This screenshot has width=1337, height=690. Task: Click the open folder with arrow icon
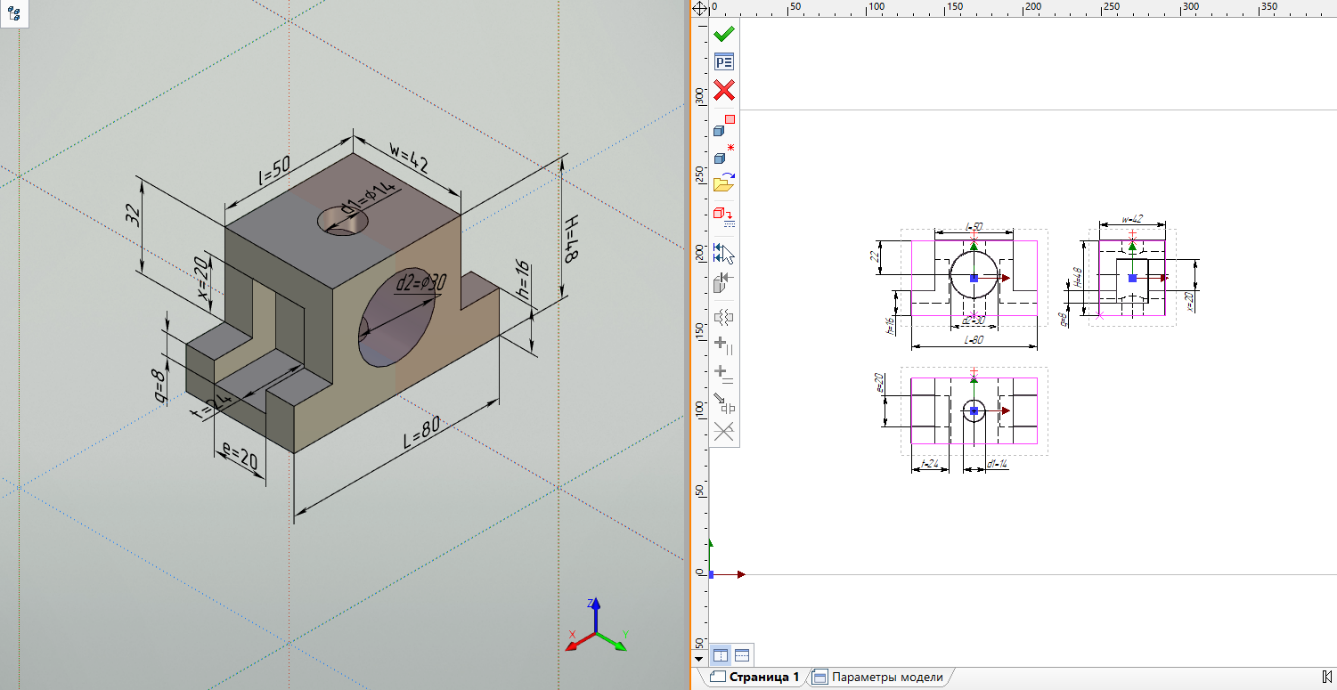pyautogui.click(x=723, y=183)
